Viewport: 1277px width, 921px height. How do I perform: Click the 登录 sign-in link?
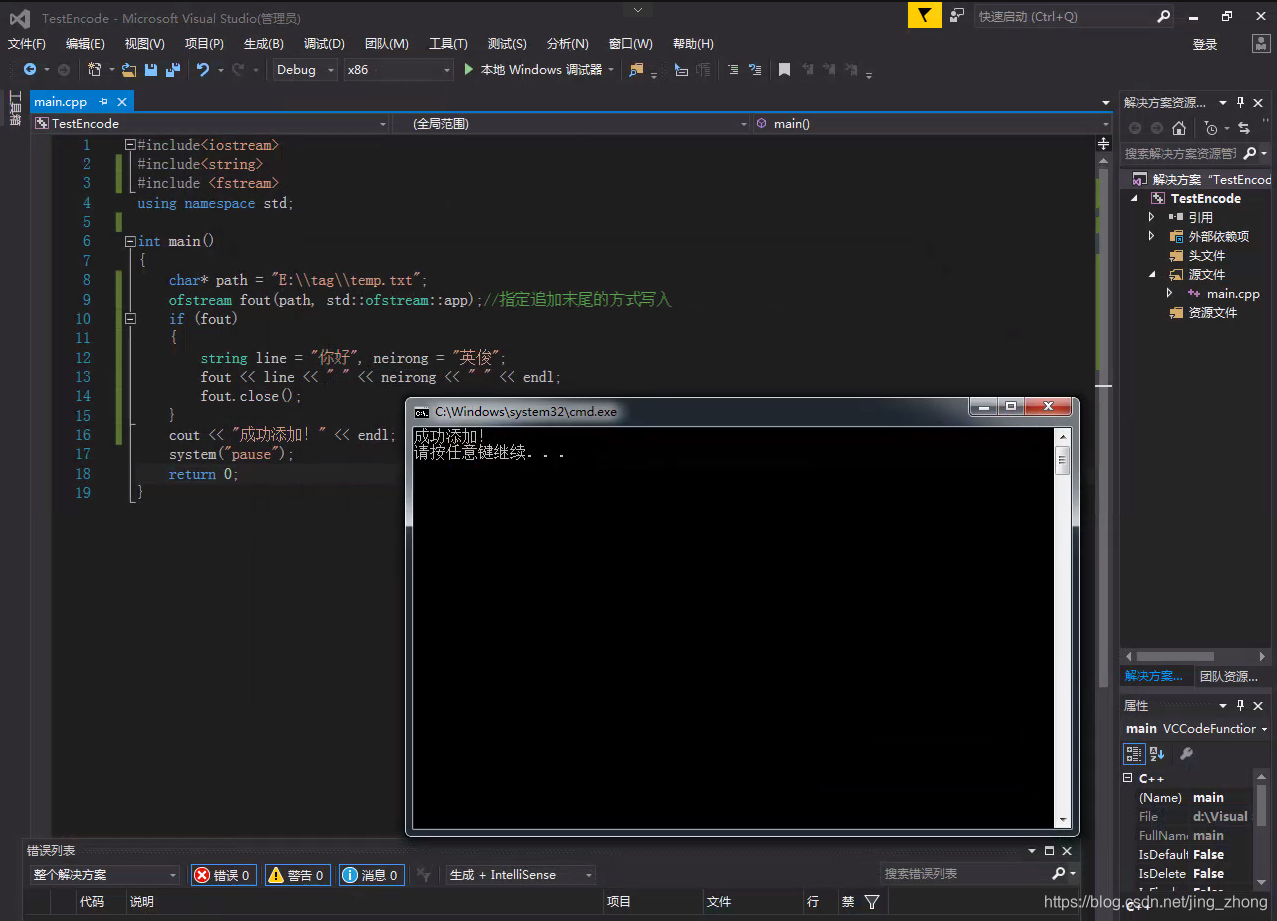click(x=1205, y=45)
